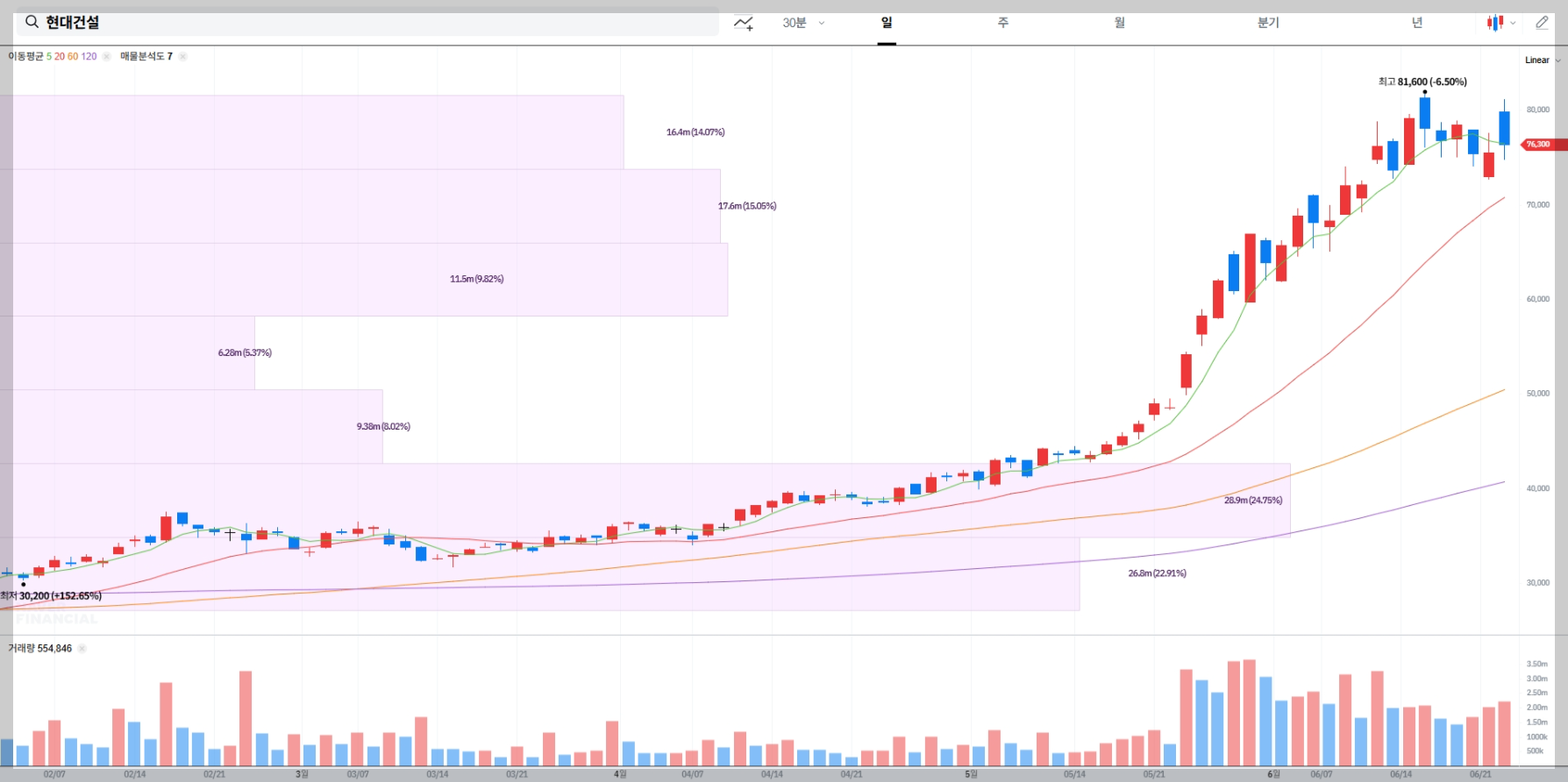This screenshot has width=1568, height=782.
Task: Select the 일 daily tab
Action: [x=887, y=23]
